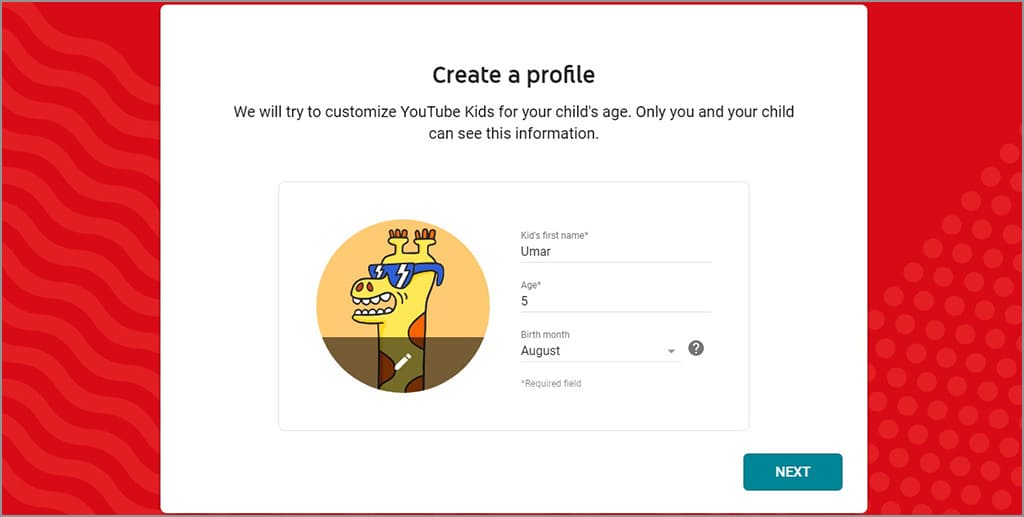Viewport: 1024px width, 517px height.
Task: Click the YouTube Kids customization description text
Action: pyautogui.click(x=513, y=122)
